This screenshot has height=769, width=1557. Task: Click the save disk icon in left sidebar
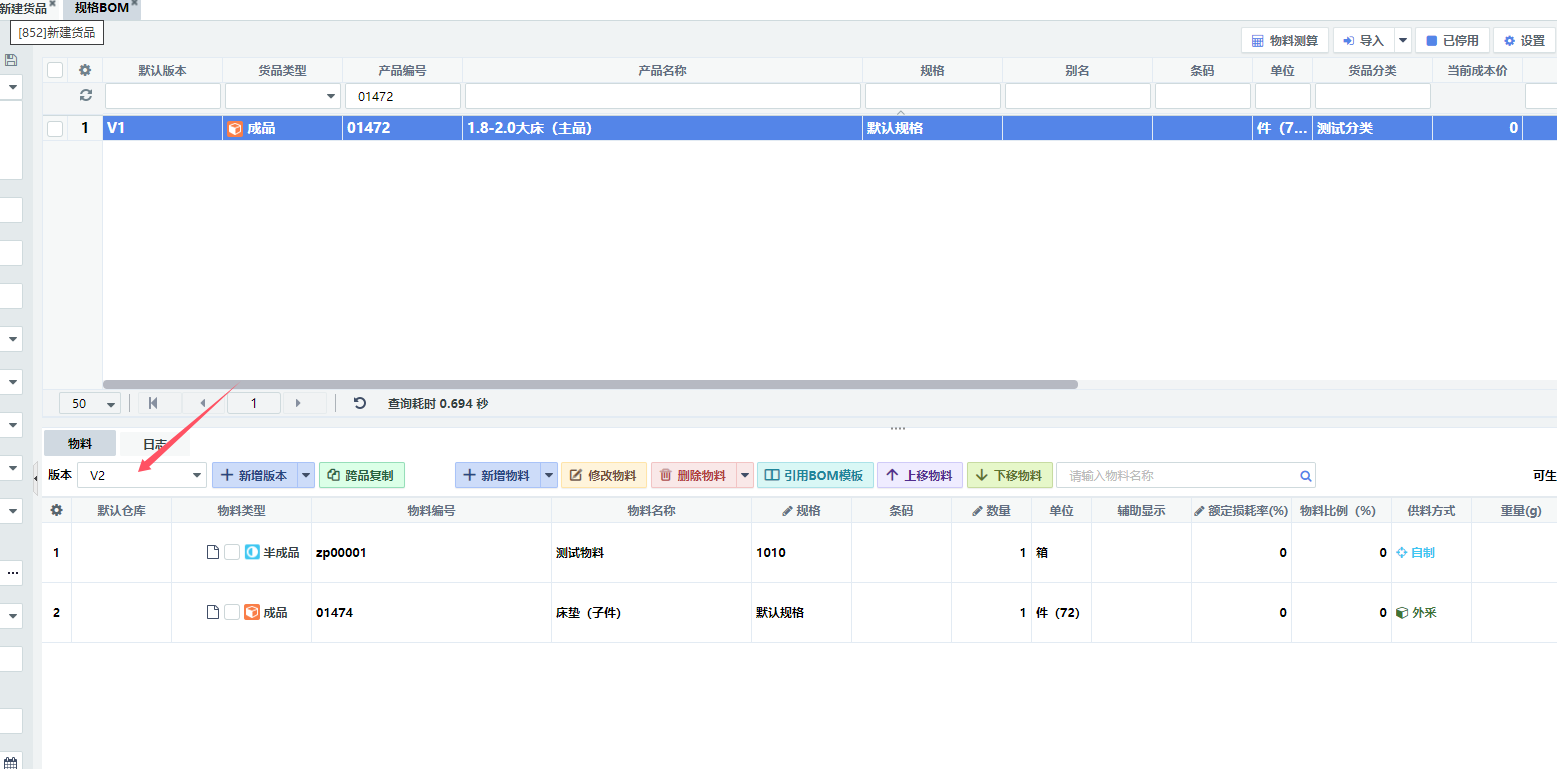11,60
